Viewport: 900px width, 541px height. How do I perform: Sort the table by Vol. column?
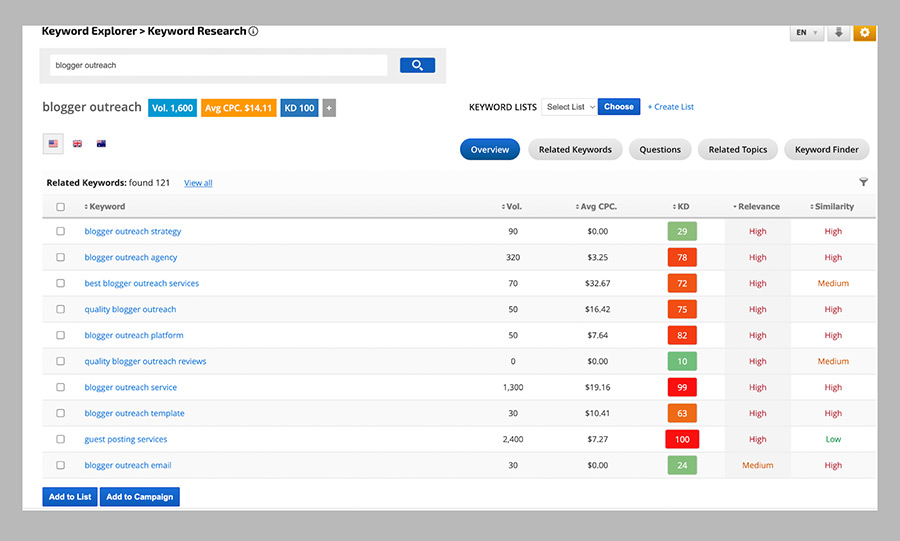click(x=512, y=207)
